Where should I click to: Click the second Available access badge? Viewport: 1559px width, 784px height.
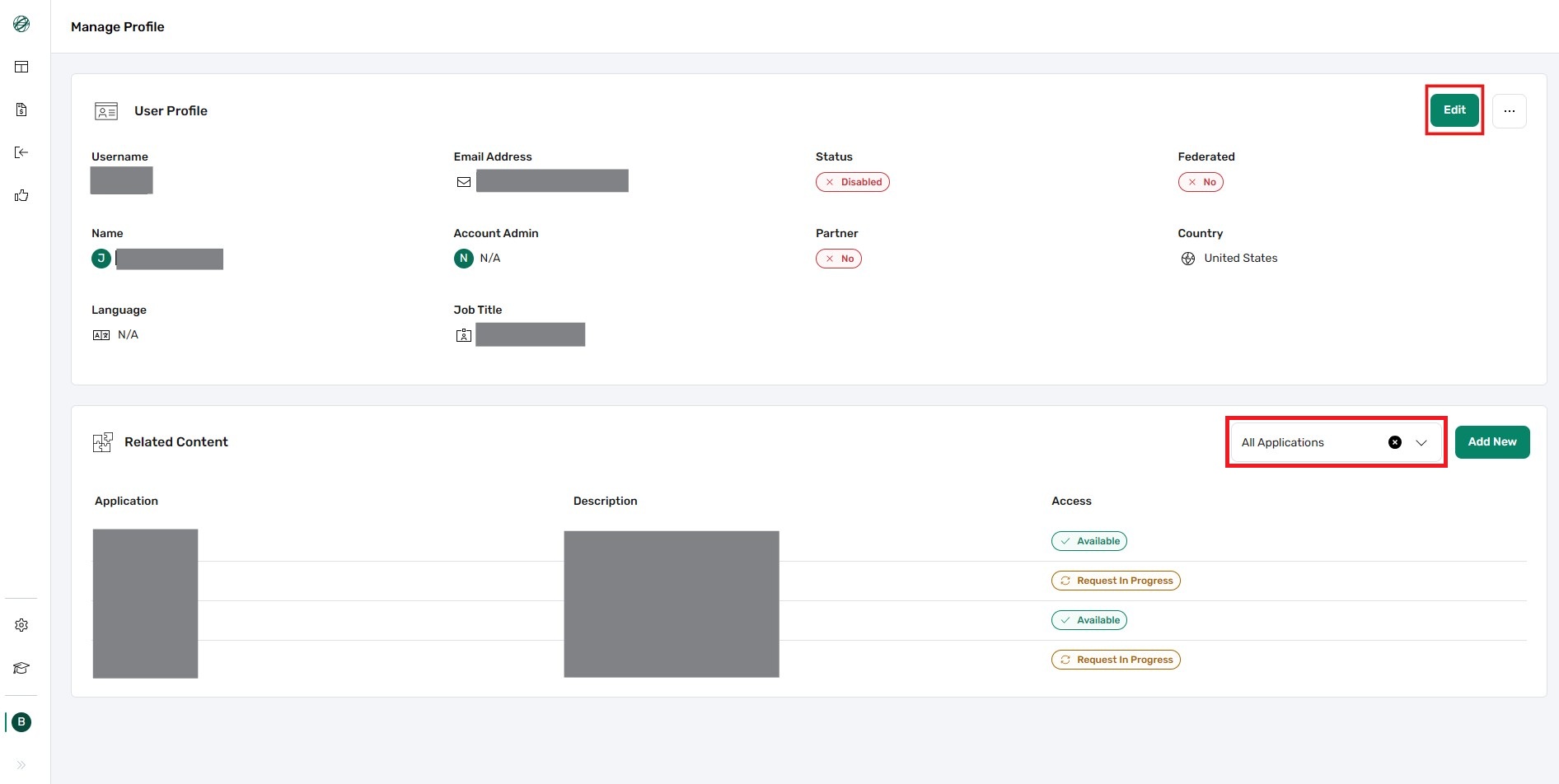tap(1089, 620)
